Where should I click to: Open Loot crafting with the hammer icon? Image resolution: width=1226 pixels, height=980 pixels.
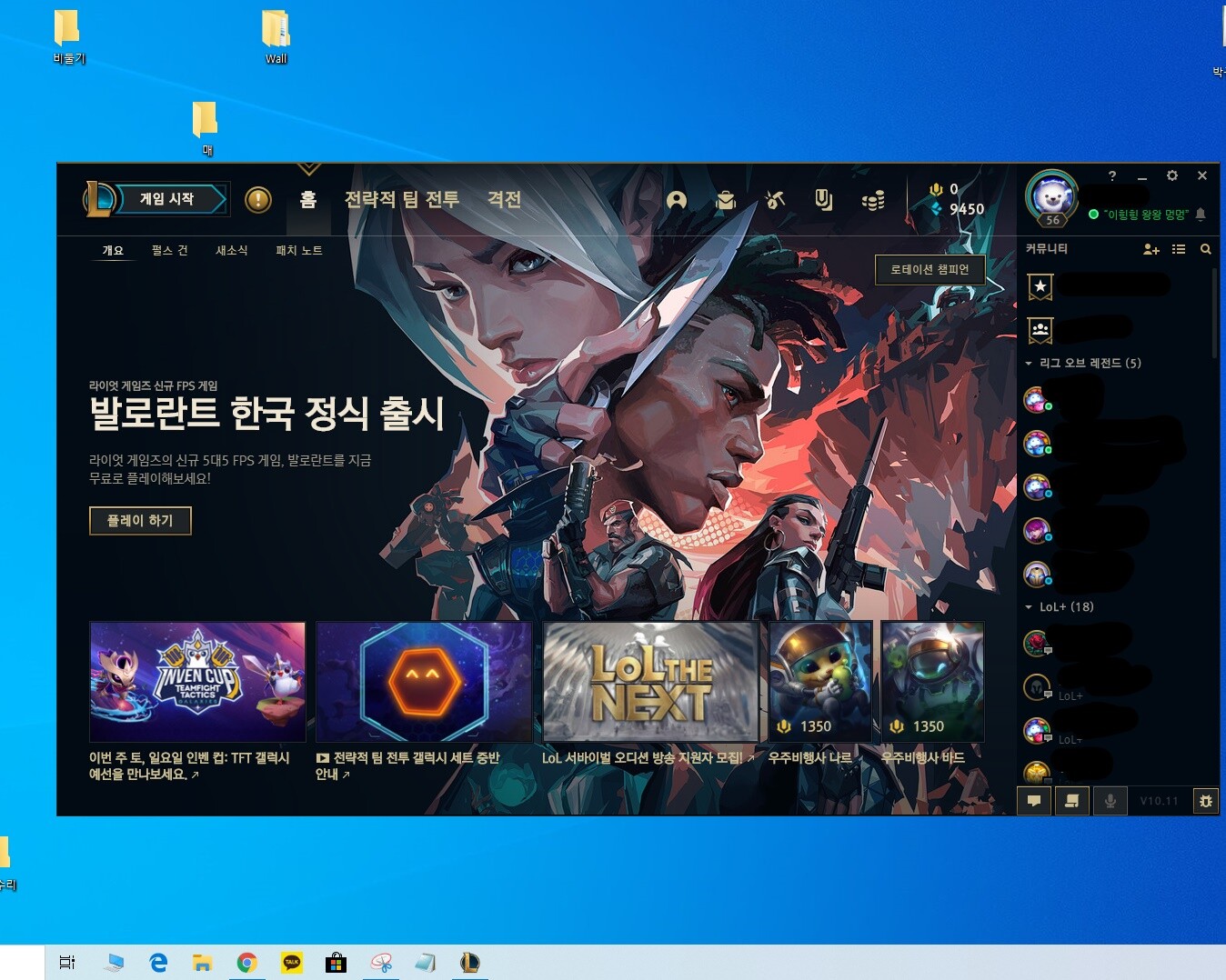coord(774,200)
